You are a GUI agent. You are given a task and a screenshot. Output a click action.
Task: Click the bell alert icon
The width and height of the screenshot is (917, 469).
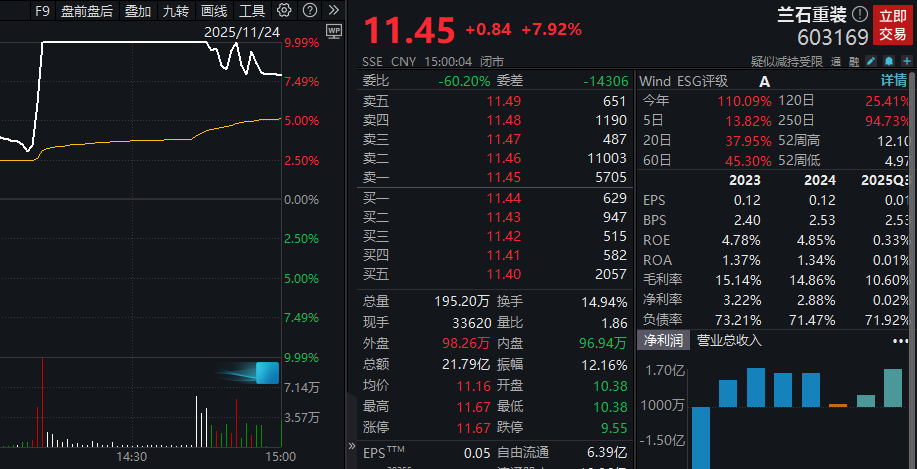[887, 61]
